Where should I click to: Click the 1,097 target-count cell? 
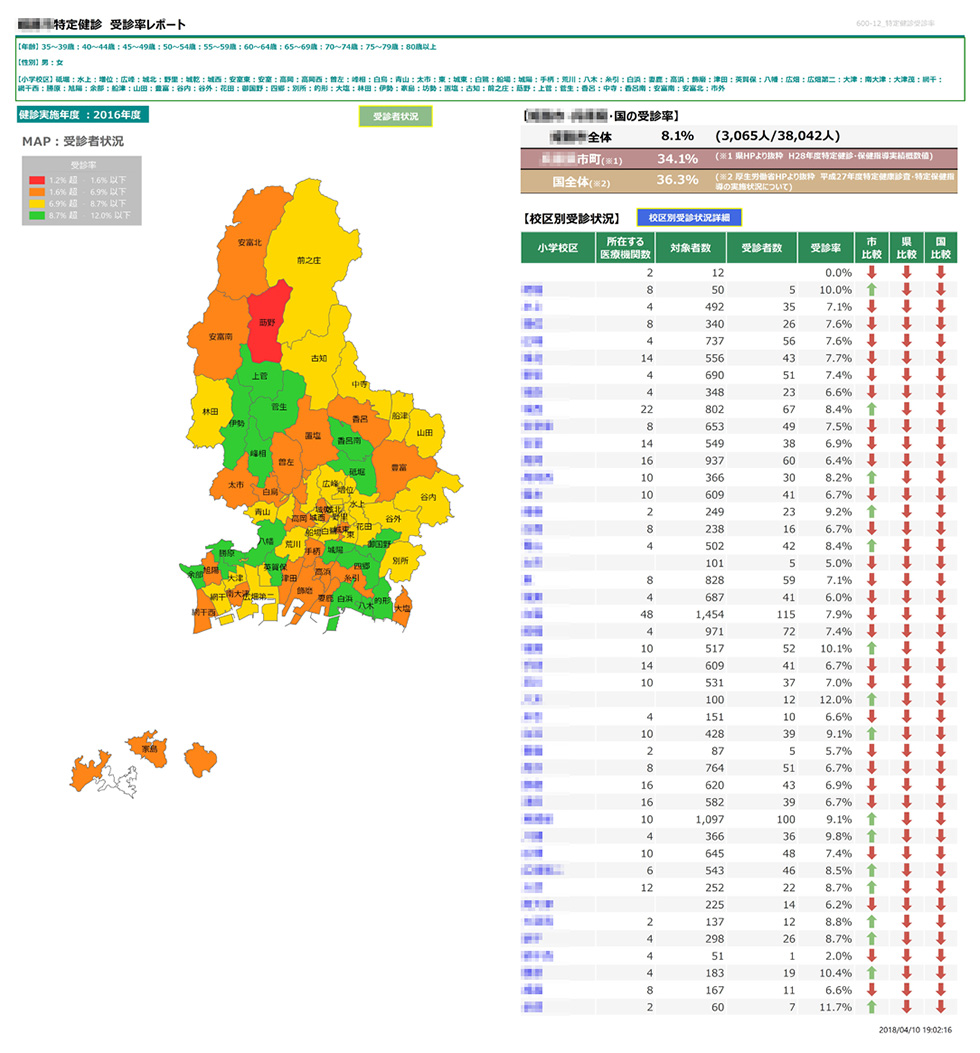click(x=691, y=819)
